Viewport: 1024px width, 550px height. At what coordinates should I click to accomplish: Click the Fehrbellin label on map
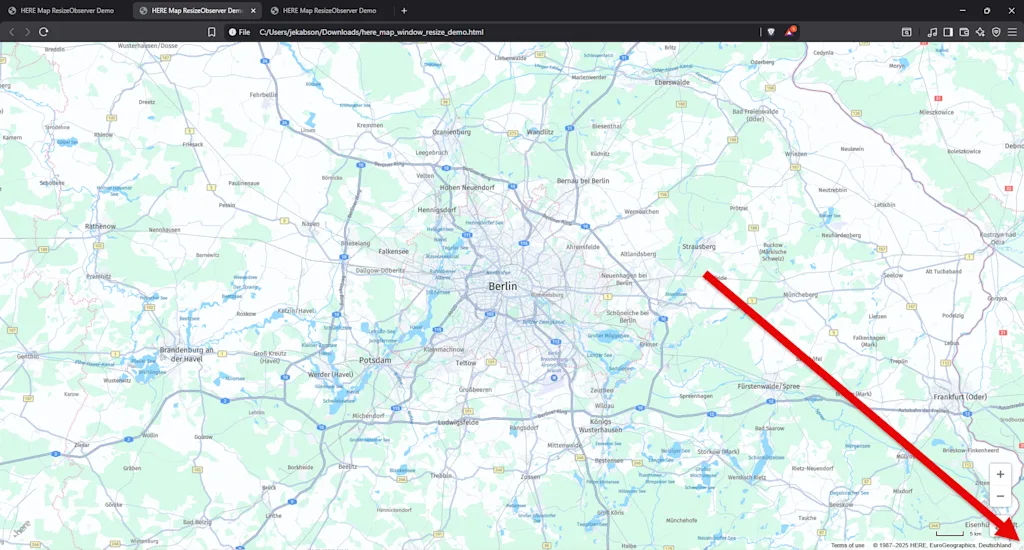(263, 95)
